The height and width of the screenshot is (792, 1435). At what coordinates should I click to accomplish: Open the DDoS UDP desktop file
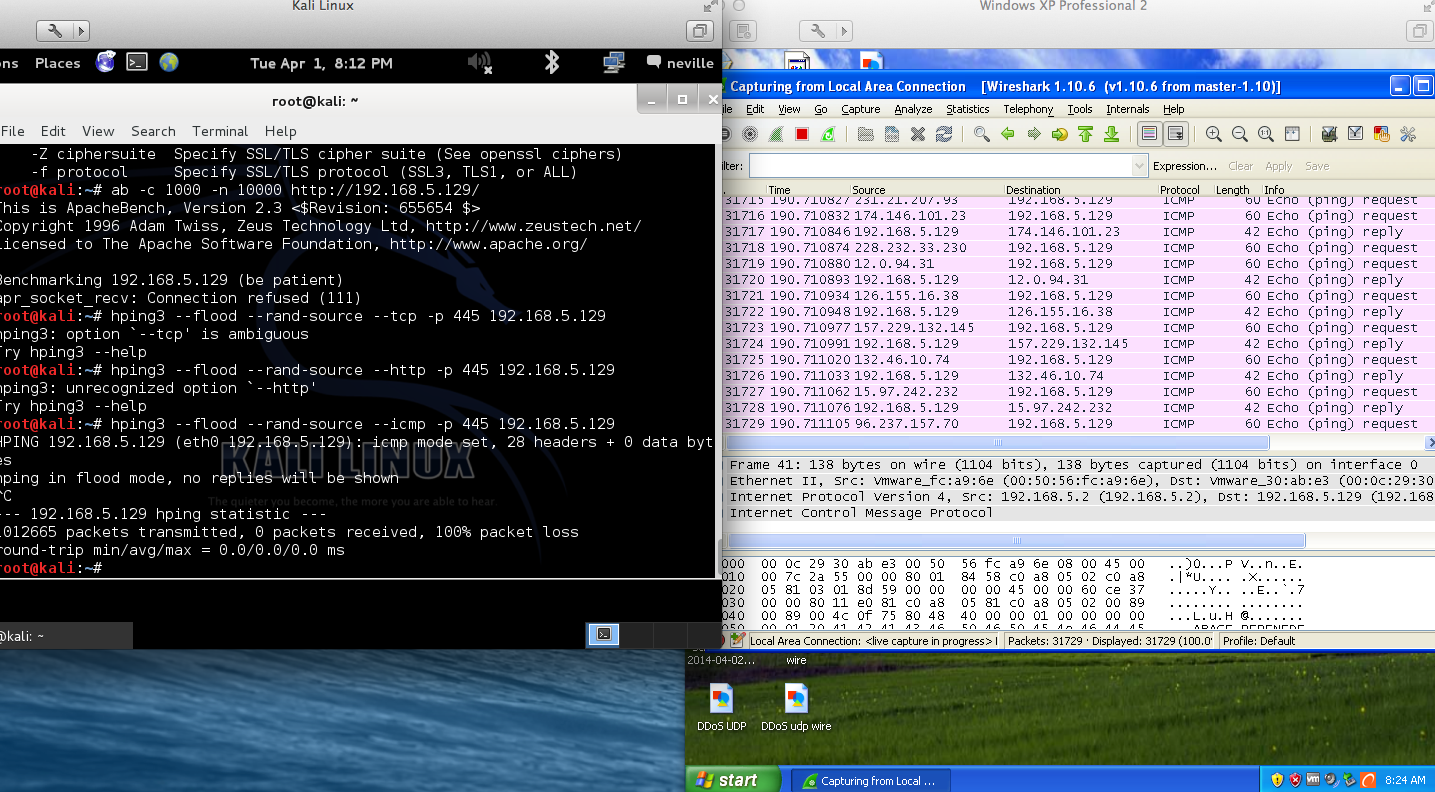click(x=721, y=705)
